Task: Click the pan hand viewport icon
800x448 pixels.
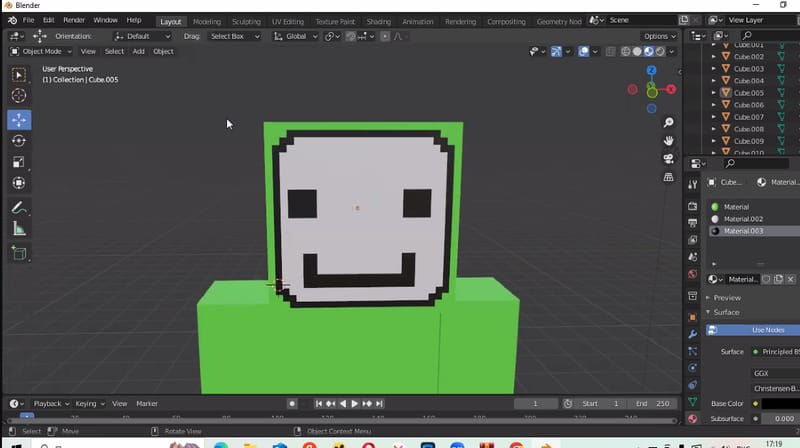Action: (x=668, y=141)
